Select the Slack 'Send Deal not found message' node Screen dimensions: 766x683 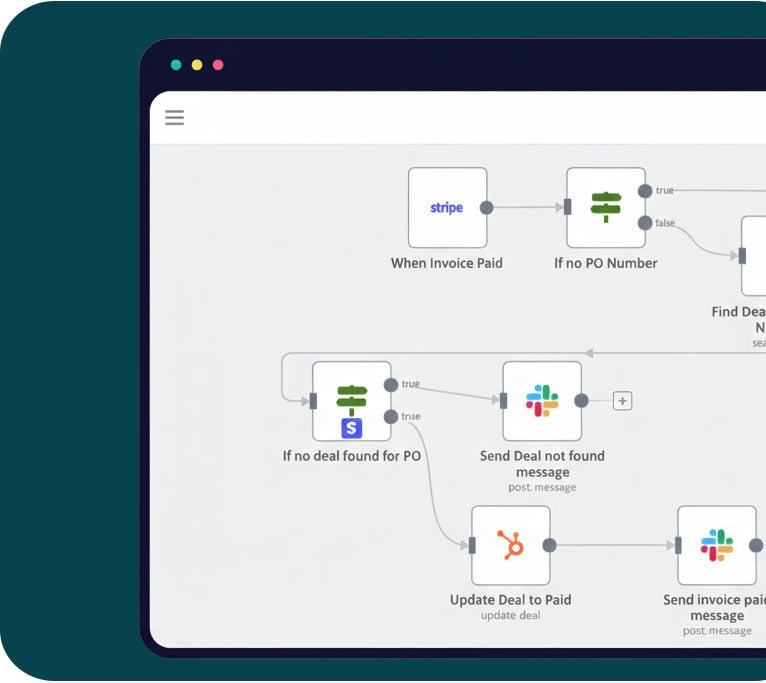pos(542,401)
